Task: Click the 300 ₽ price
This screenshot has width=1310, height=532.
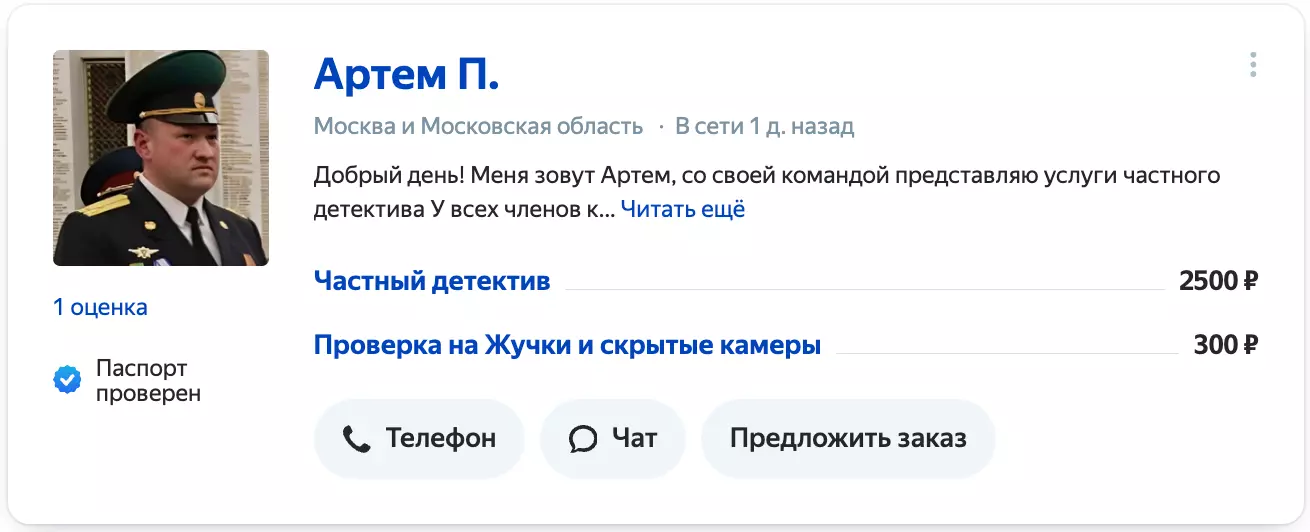Action: [x=1225, y=345]
